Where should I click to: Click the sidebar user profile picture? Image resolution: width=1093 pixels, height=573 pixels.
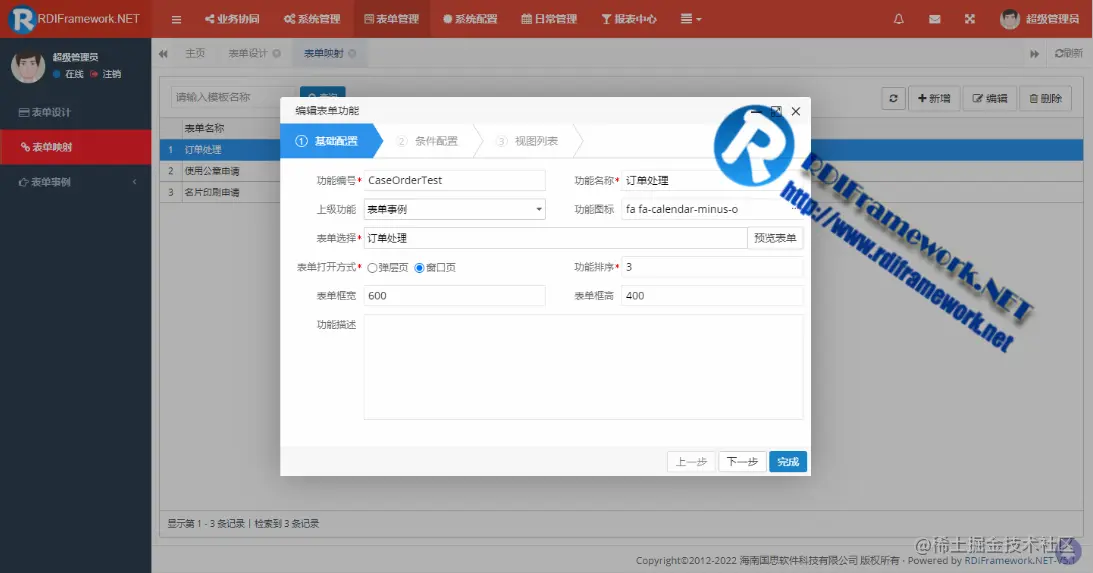28,66
